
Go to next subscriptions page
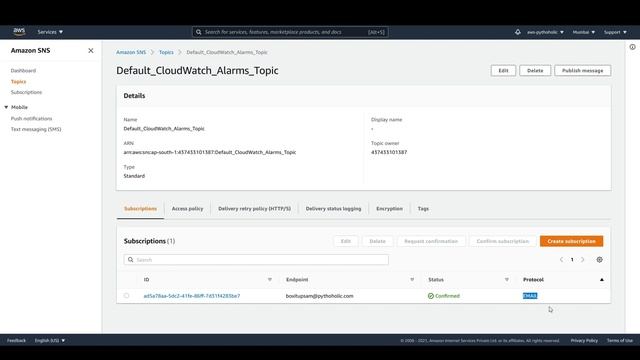(582, 260)
